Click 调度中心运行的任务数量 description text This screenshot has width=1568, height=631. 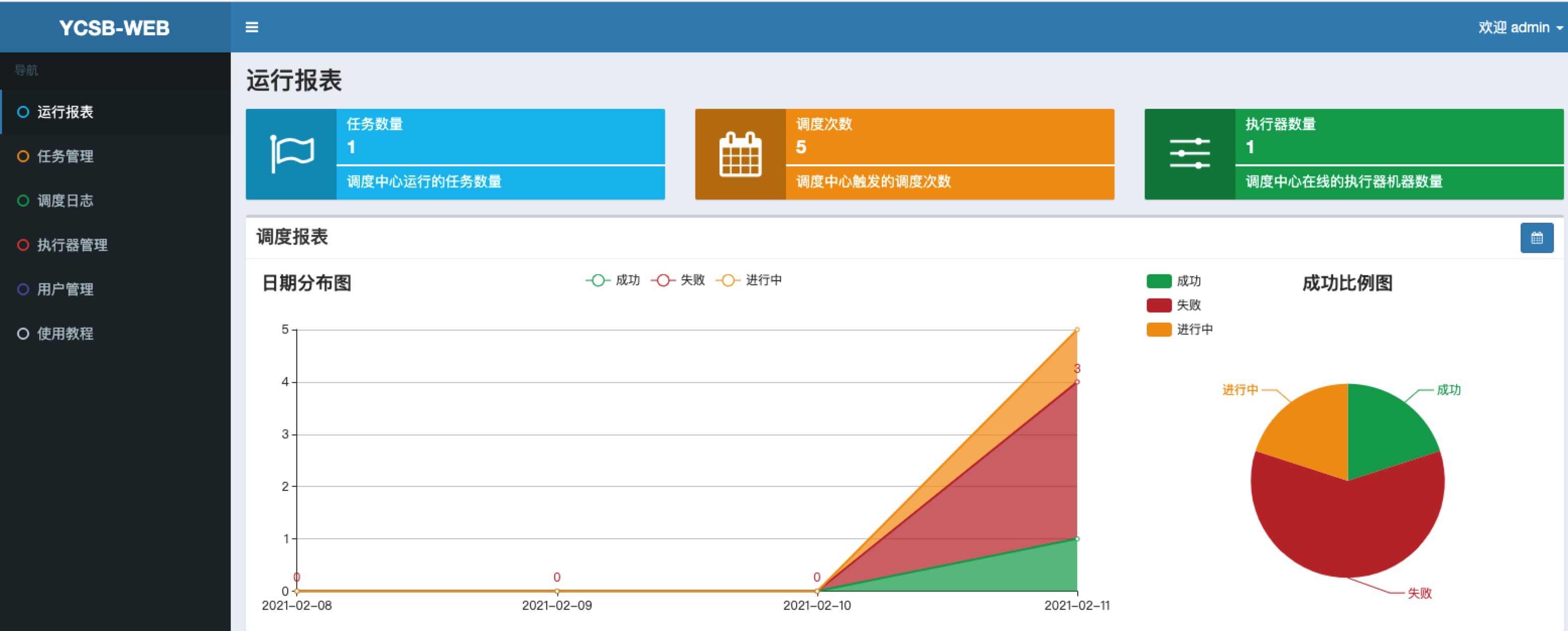(x=424, y=181)
